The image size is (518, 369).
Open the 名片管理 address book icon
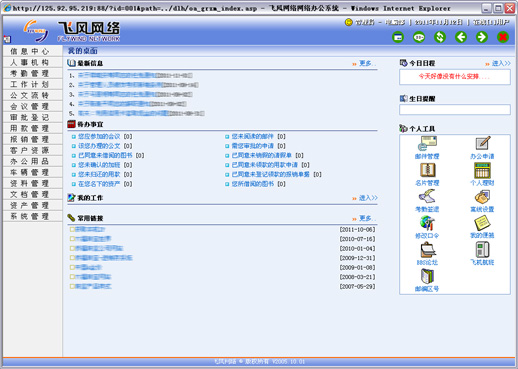point(427,170)
